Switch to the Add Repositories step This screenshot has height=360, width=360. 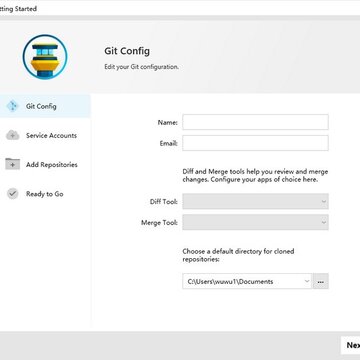[45, 164]
